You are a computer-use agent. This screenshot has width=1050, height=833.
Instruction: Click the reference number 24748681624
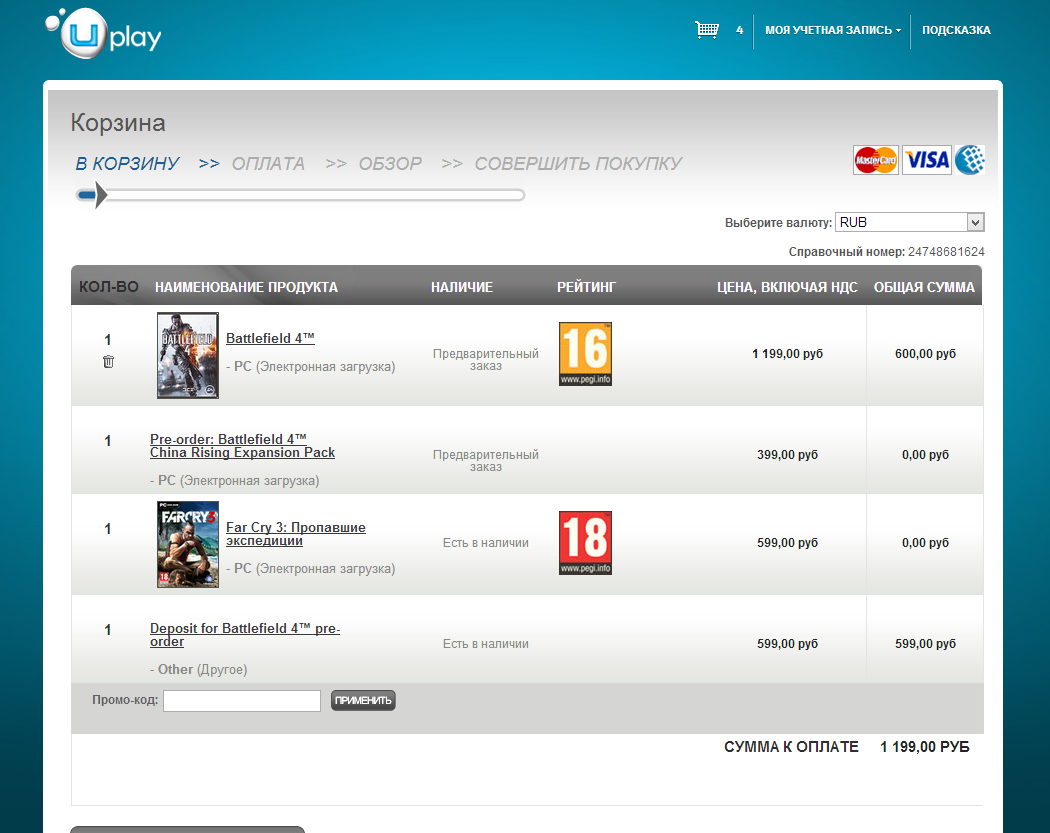click(x=946, y=252)
